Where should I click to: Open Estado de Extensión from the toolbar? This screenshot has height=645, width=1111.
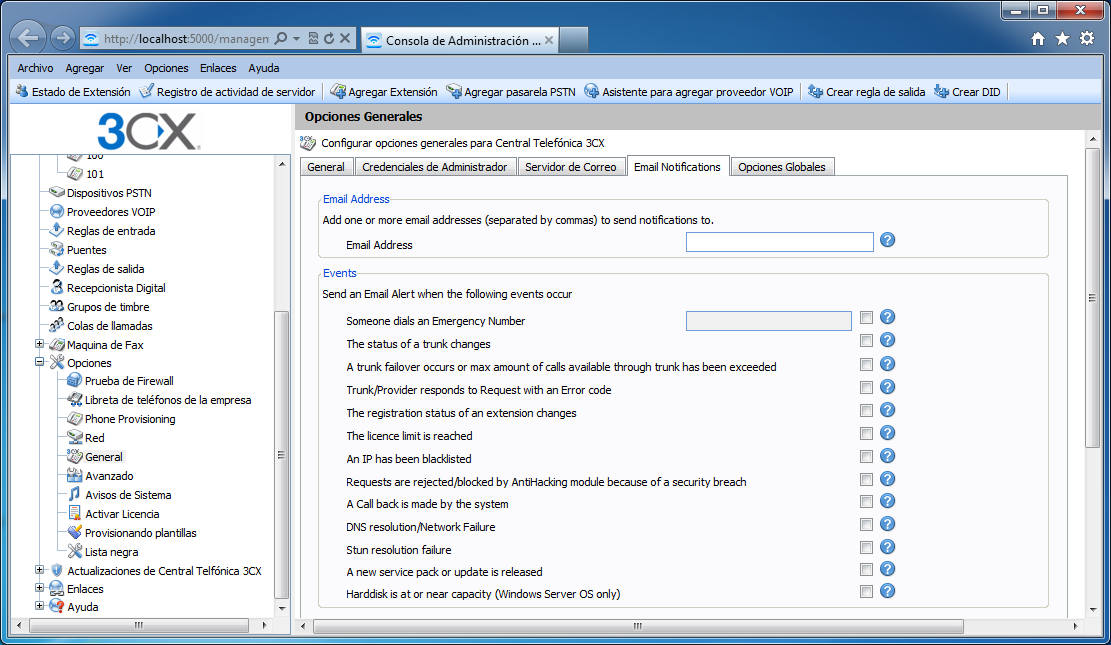click(73, 91)
